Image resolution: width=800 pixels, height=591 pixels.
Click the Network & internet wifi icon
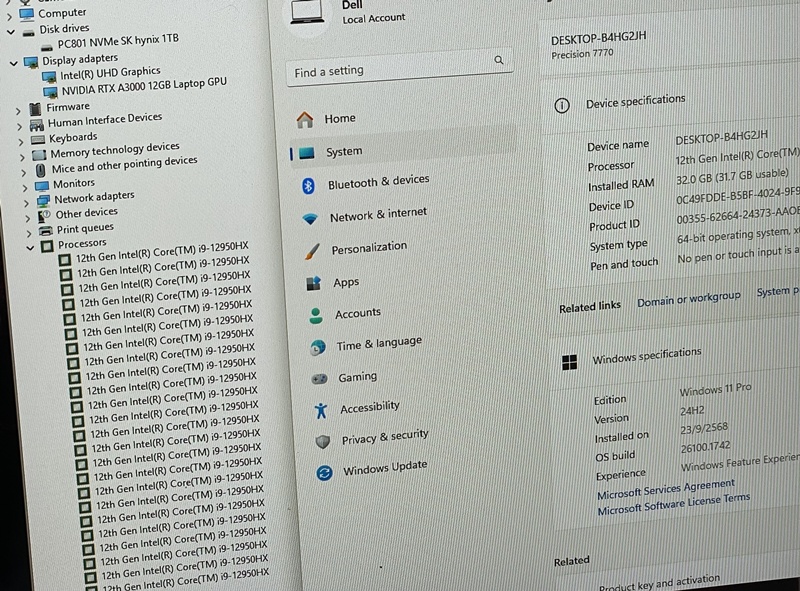coord(310,218)
